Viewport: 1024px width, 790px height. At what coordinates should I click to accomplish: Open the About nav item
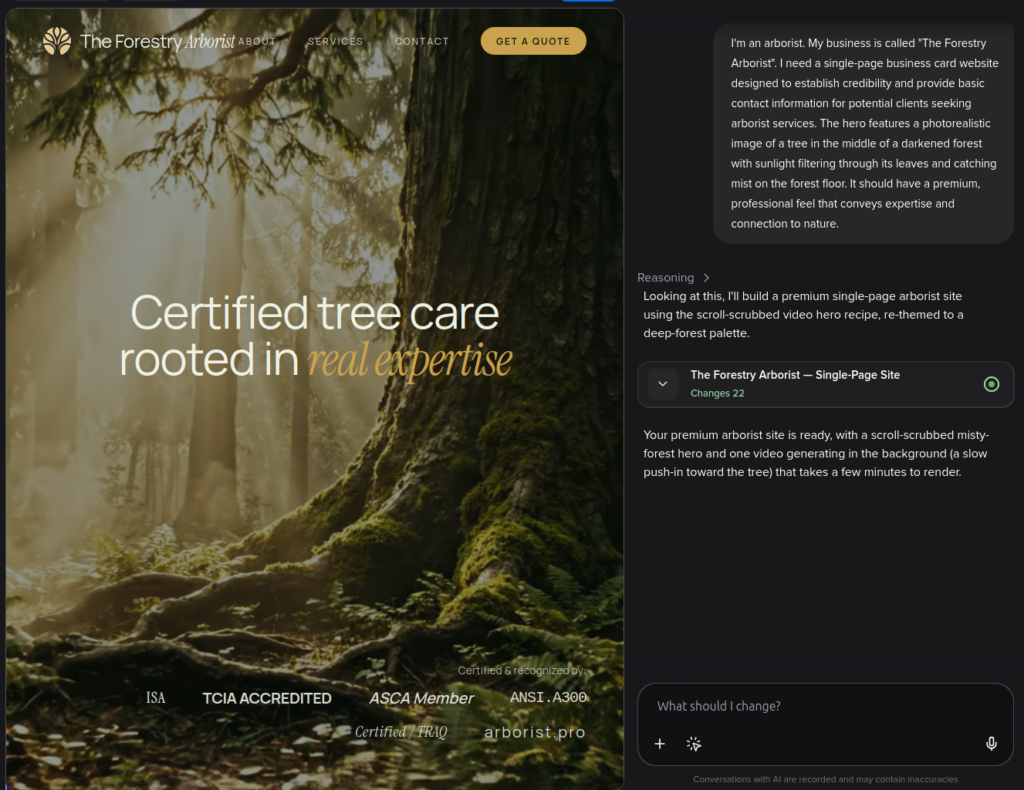pos(257,41)
